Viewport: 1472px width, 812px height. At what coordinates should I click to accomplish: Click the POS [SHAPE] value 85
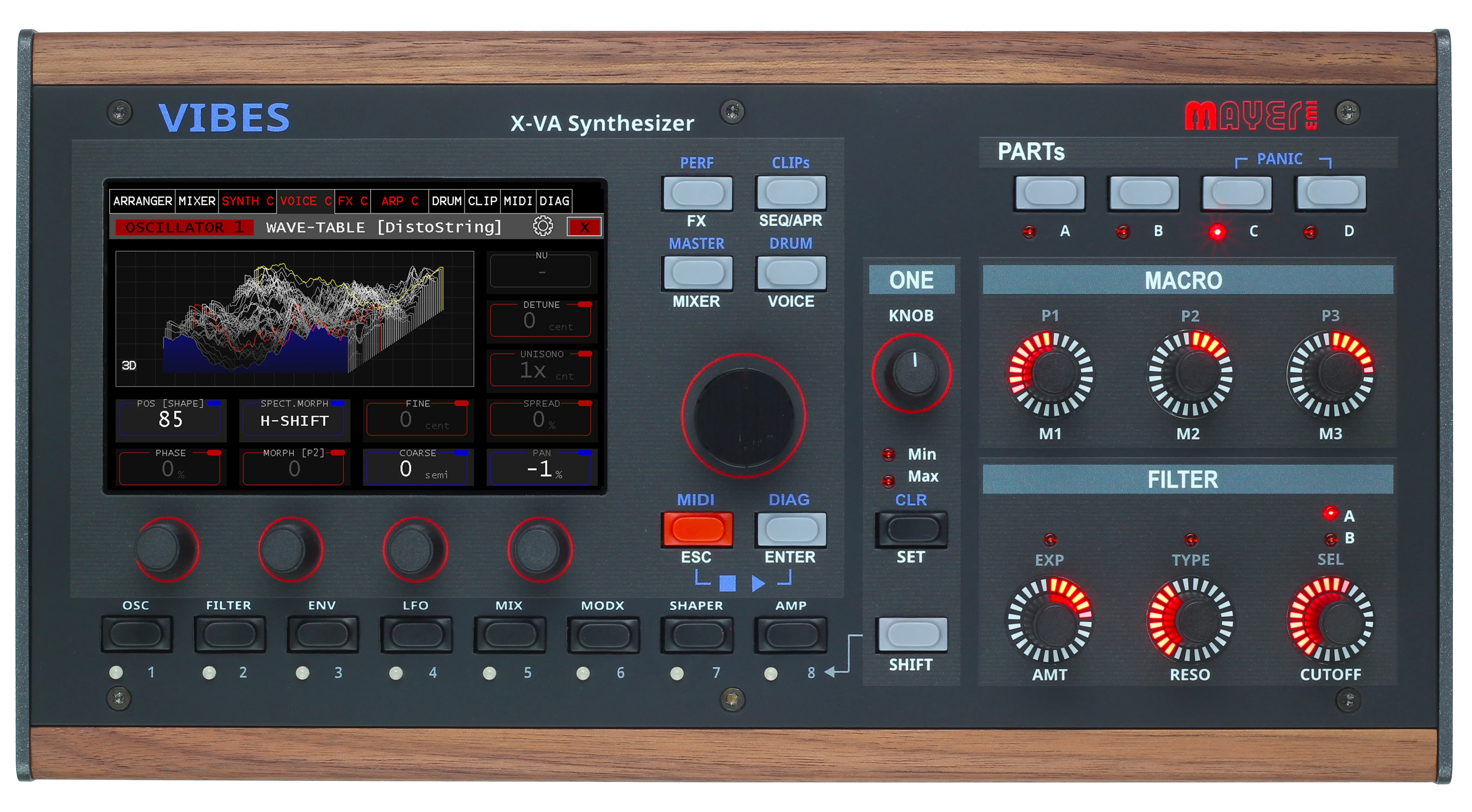point(170,420)
